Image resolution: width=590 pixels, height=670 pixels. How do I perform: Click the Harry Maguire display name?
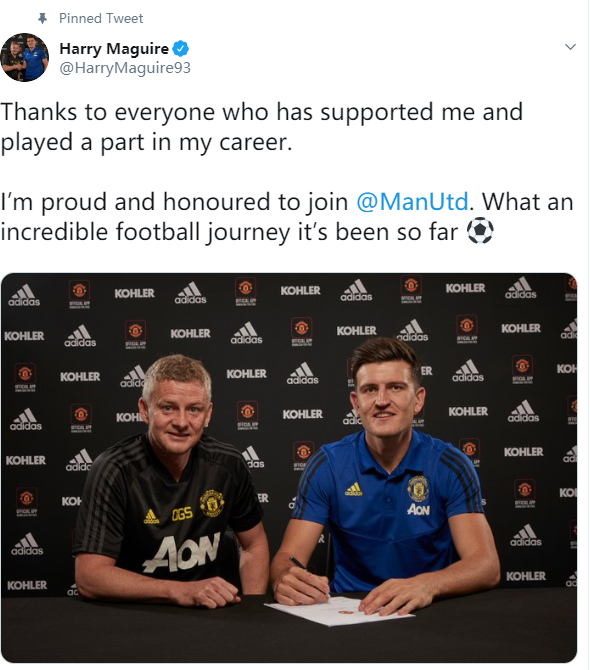click(114, 49)
